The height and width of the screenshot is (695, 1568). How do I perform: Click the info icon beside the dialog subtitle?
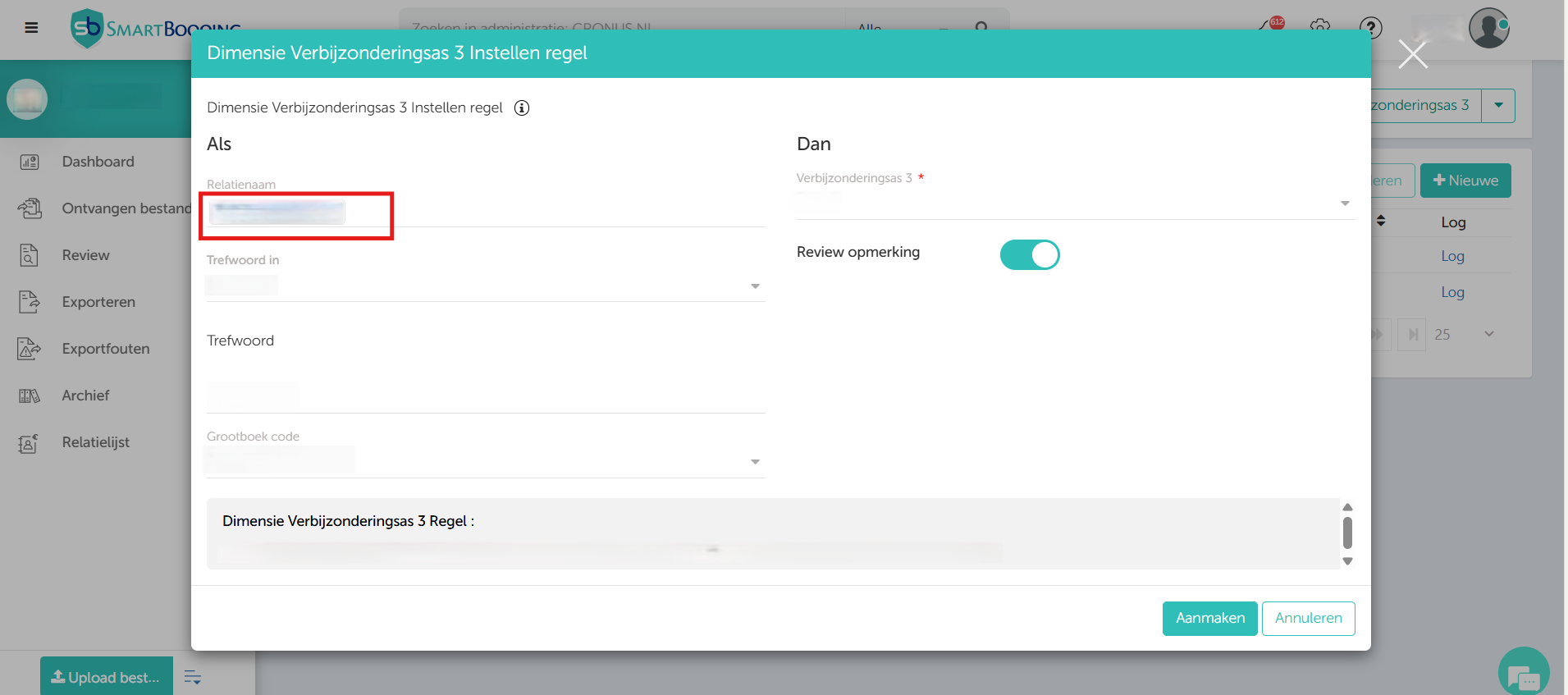tap(522, 108)
